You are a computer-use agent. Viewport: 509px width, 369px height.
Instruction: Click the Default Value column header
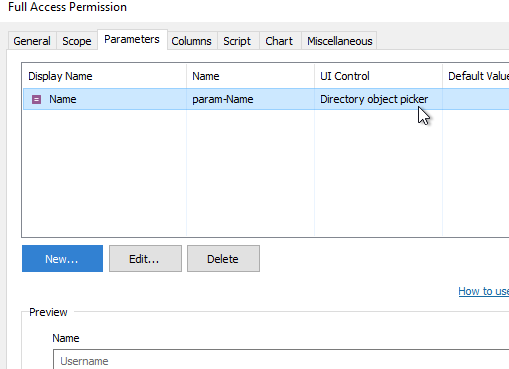click(476, 76)
